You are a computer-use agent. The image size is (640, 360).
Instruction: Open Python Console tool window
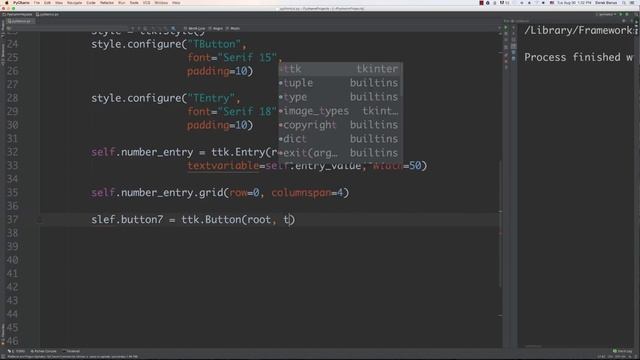[44, 351]
